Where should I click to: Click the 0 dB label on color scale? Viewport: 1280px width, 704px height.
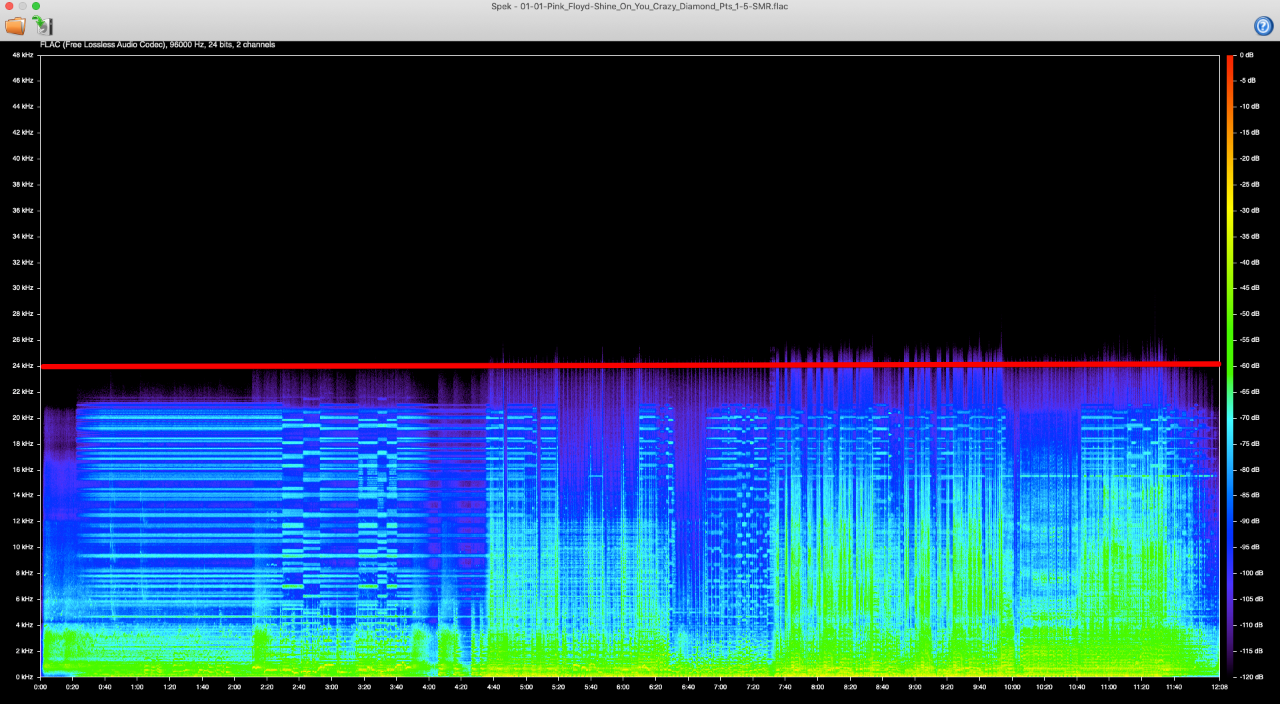pos(1247,55)
